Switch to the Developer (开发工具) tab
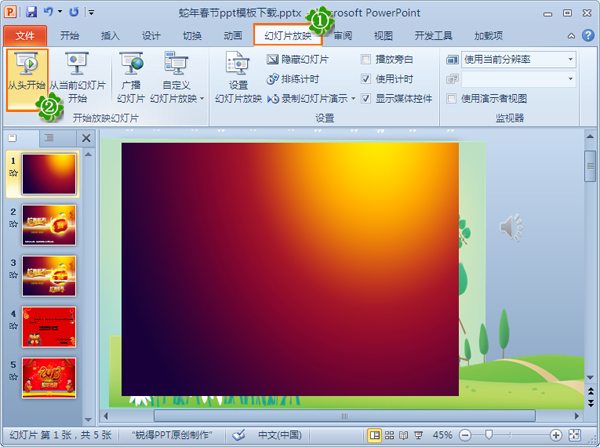 pos(433,36)
